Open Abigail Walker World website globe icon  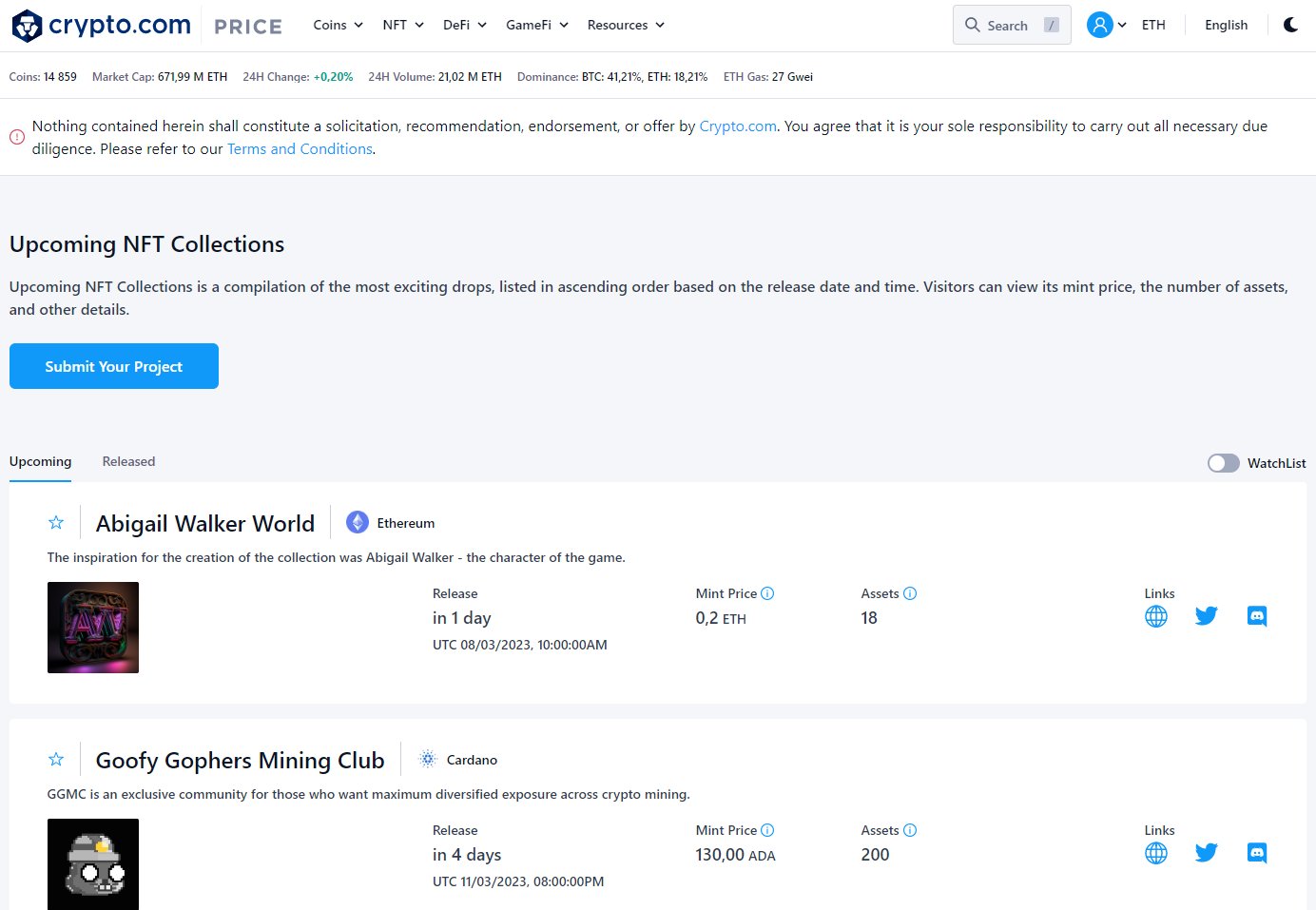(1156, 616)
